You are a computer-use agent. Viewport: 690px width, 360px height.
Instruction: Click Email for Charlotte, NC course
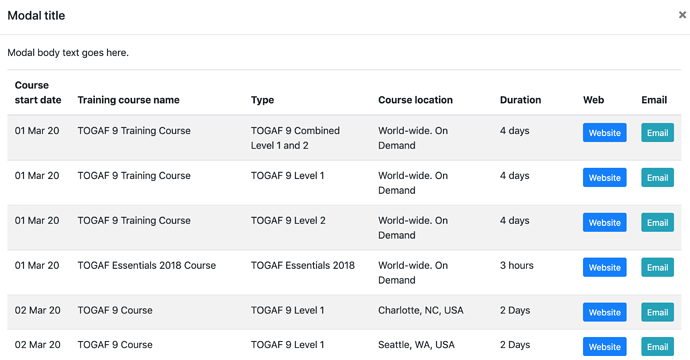pos(657,312)
